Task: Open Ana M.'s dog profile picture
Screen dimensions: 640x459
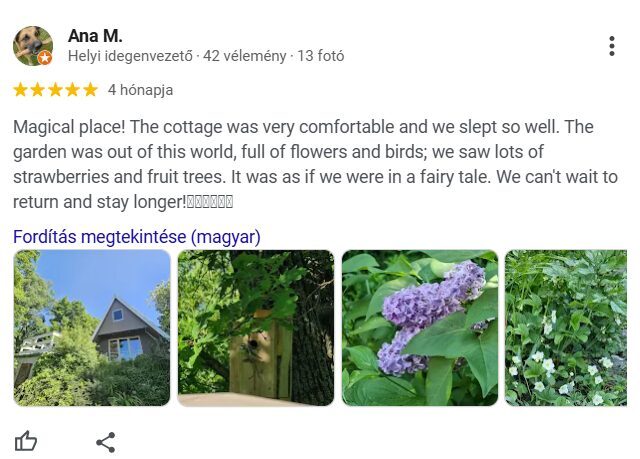Action: pyautogui.click(x=32, y=46)
